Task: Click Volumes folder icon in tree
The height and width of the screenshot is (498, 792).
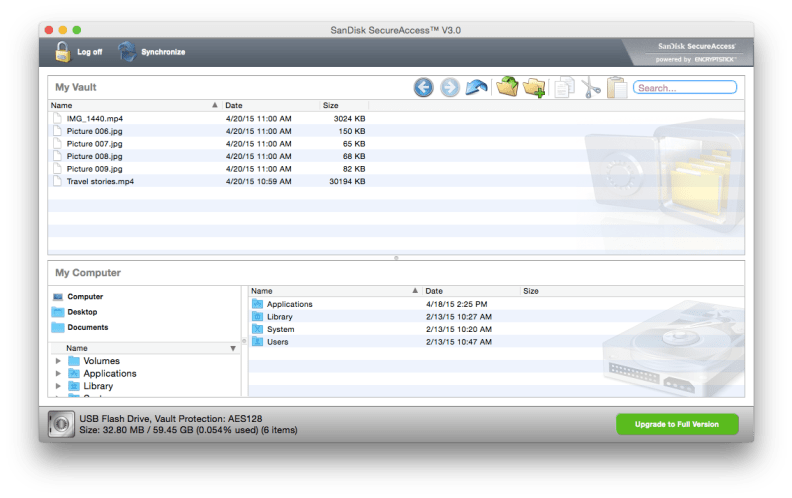Action: [x=74, y=361]
